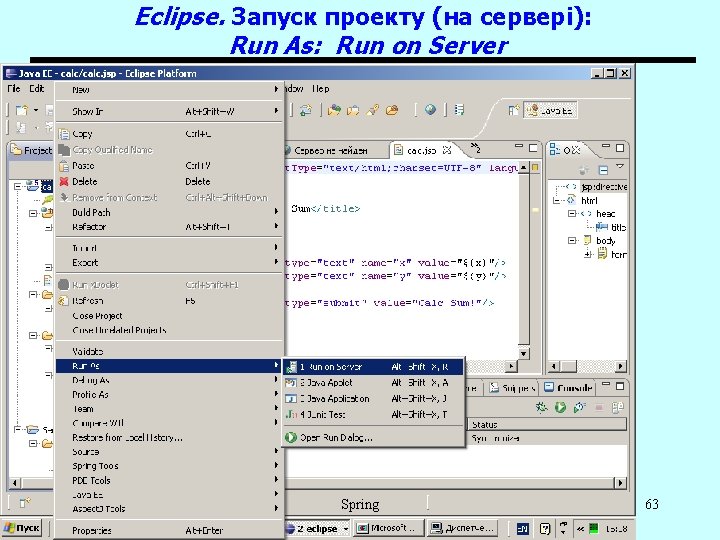The height and width of the screenshot is (540, 720).
Task: Select Paste in context menu
Action: [x=169, y=166]
